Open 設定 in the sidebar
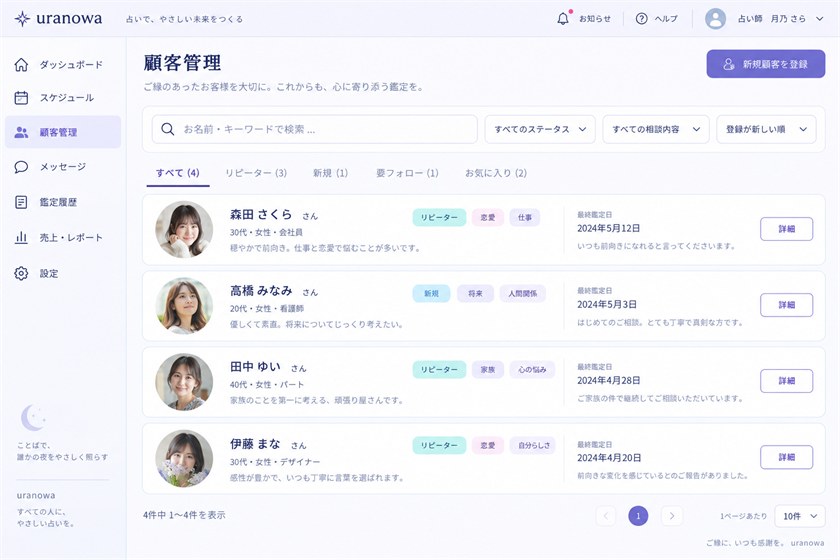840x560 pixels. click(x=63, y=273)
